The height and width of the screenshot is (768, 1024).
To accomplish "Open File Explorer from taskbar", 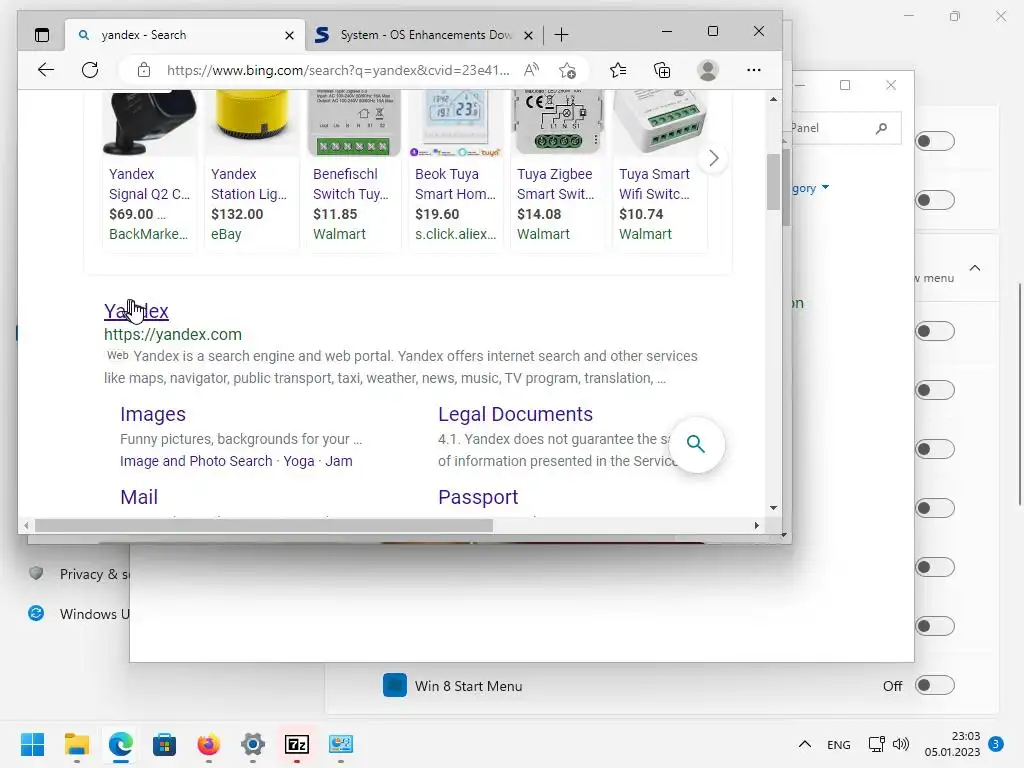I will [76, 744].
